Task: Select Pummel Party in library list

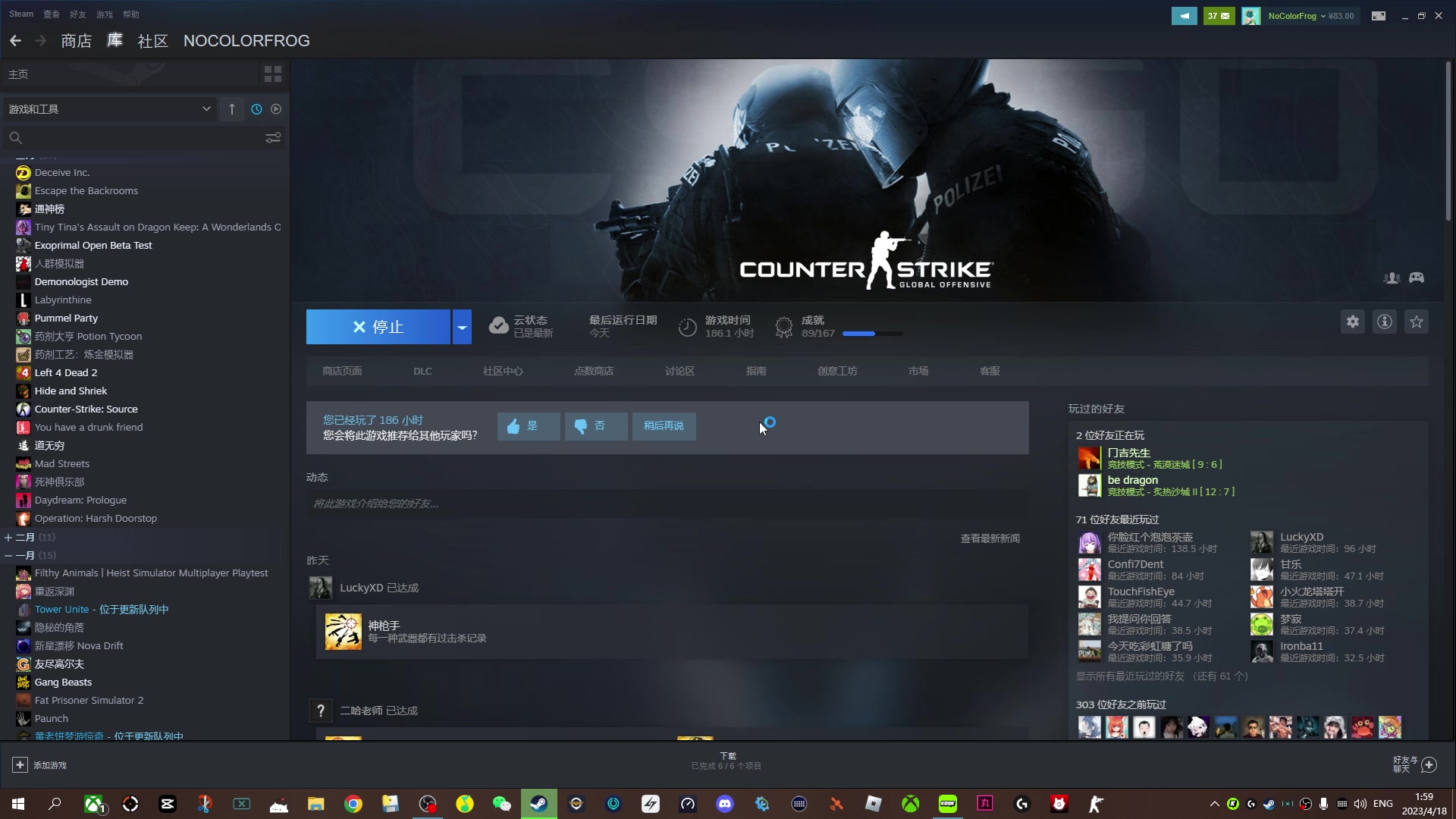Action: 66,318
